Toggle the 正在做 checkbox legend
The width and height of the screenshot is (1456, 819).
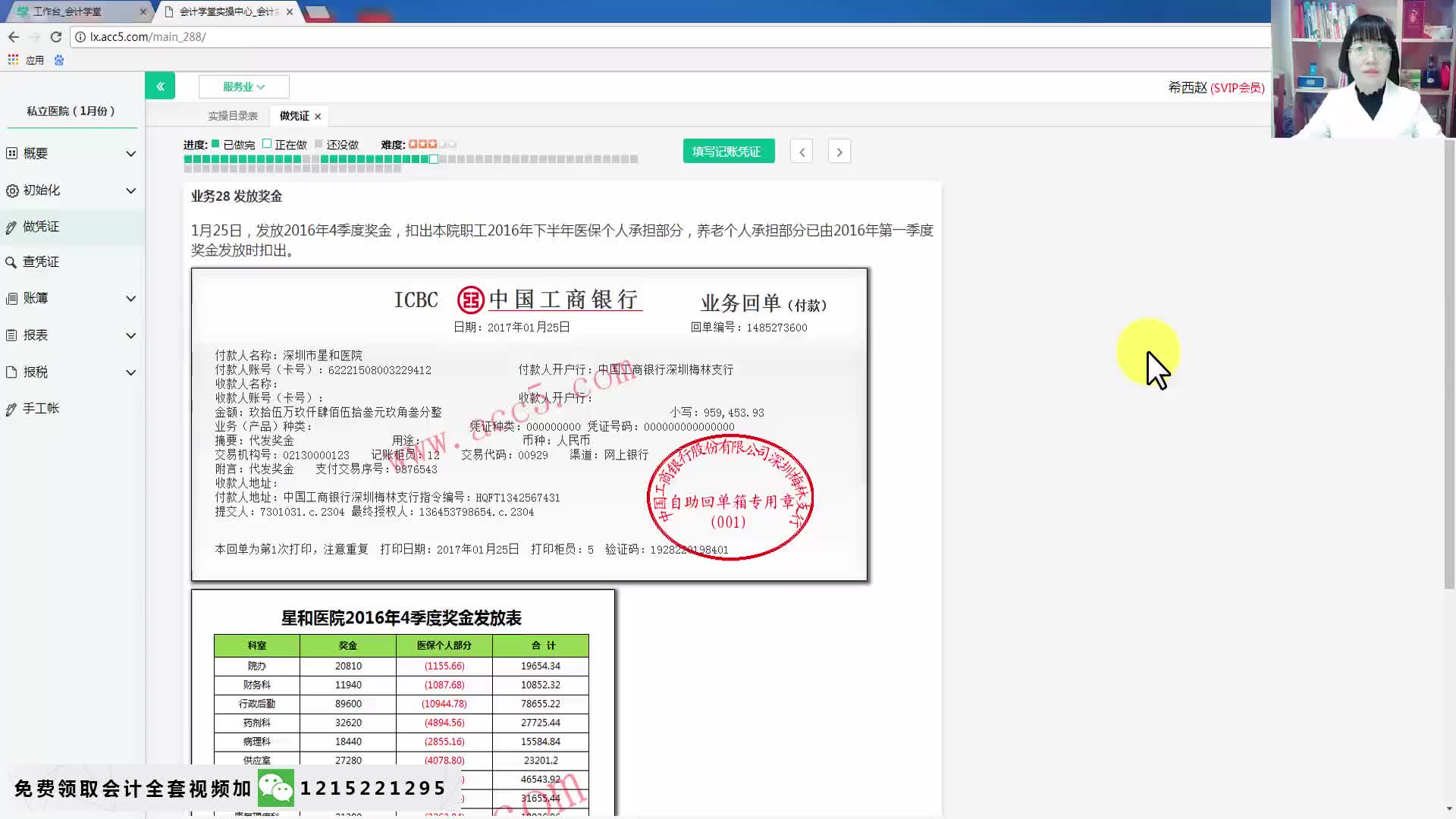pyautogui.click(x=267, y=143)
